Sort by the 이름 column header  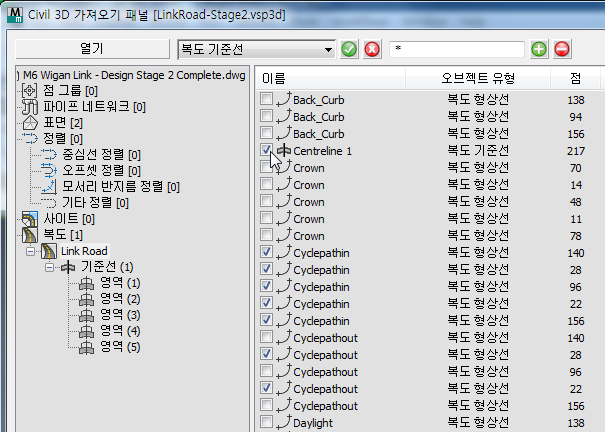tap(330, 78)
